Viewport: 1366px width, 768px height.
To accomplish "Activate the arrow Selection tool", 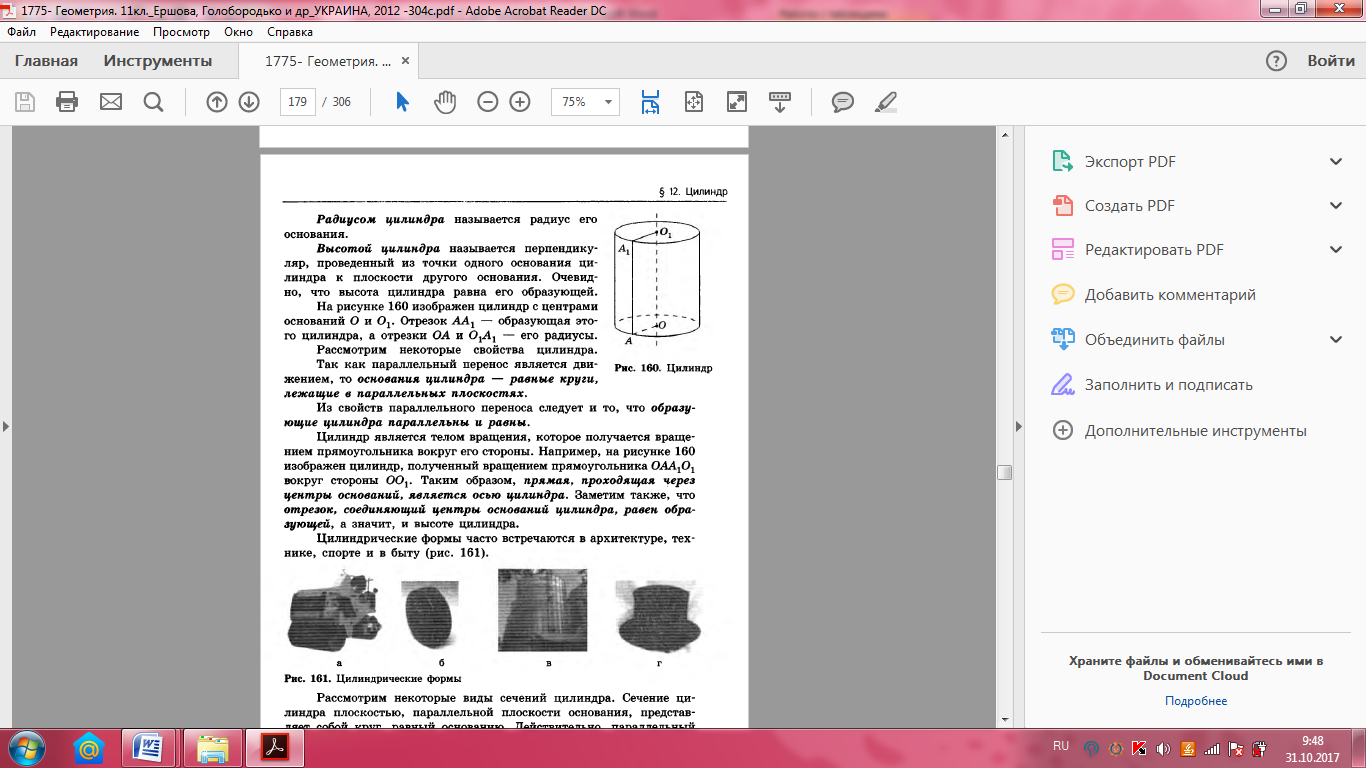I will 402,102.
